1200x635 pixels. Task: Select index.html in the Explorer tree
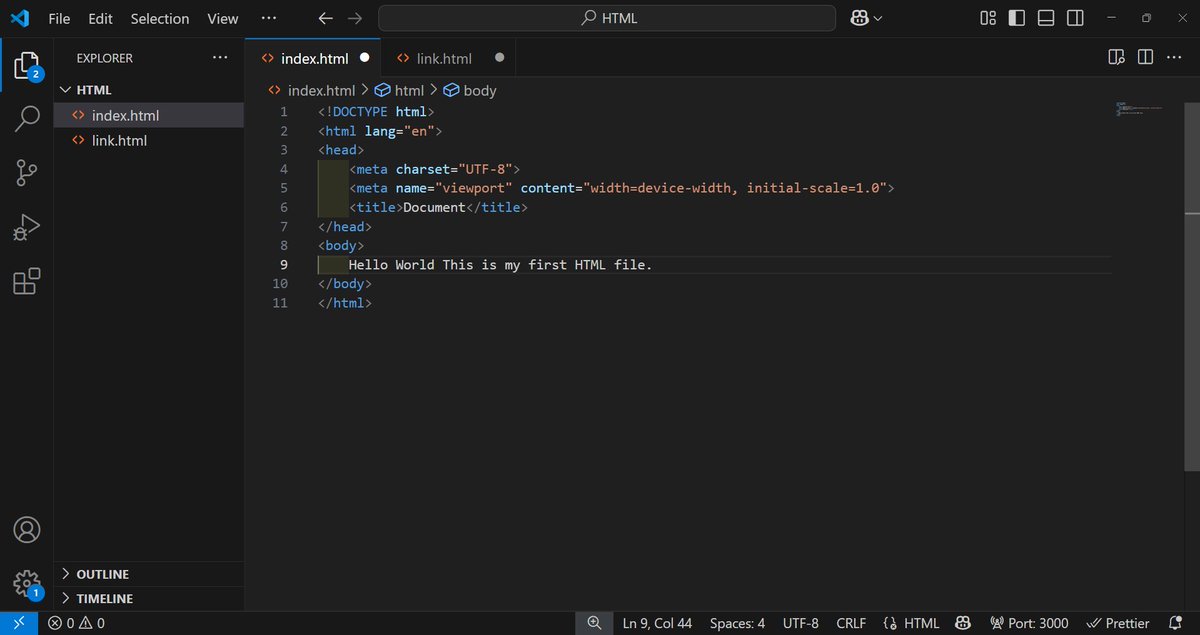pyautogui.click(x=149, y=115)
